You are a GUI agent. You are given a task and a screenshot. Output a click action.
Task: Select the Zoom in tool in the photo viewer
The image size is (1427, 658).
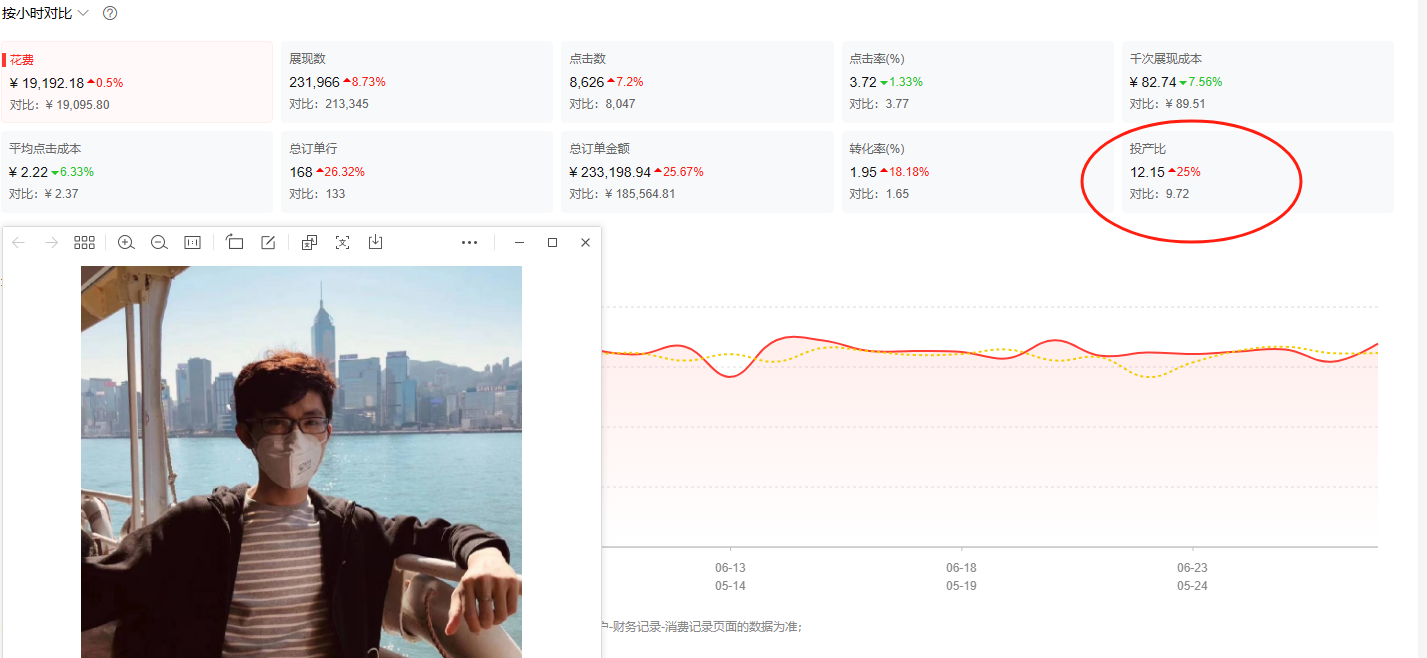point(126,242)
